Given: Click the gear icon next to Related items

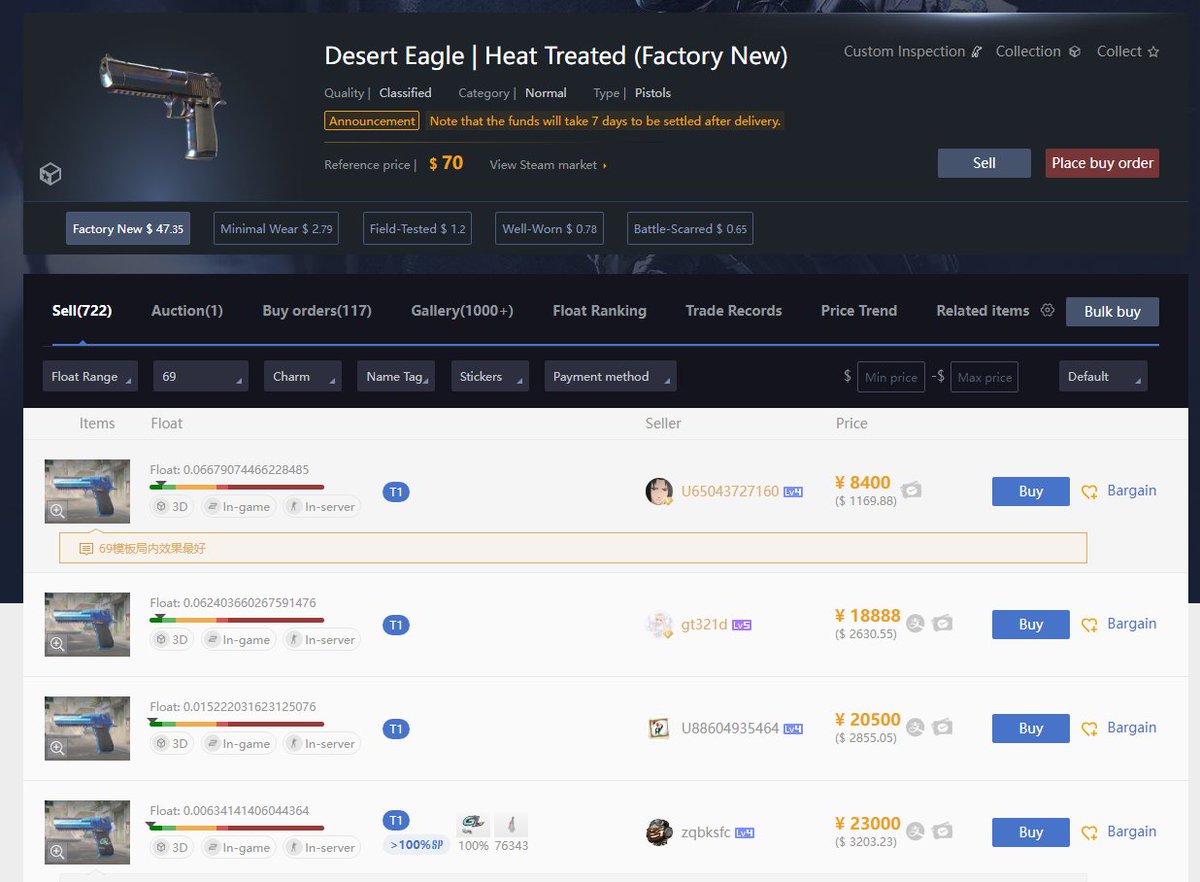Looking at the screenshot, I should click(x=1047, y=310).
